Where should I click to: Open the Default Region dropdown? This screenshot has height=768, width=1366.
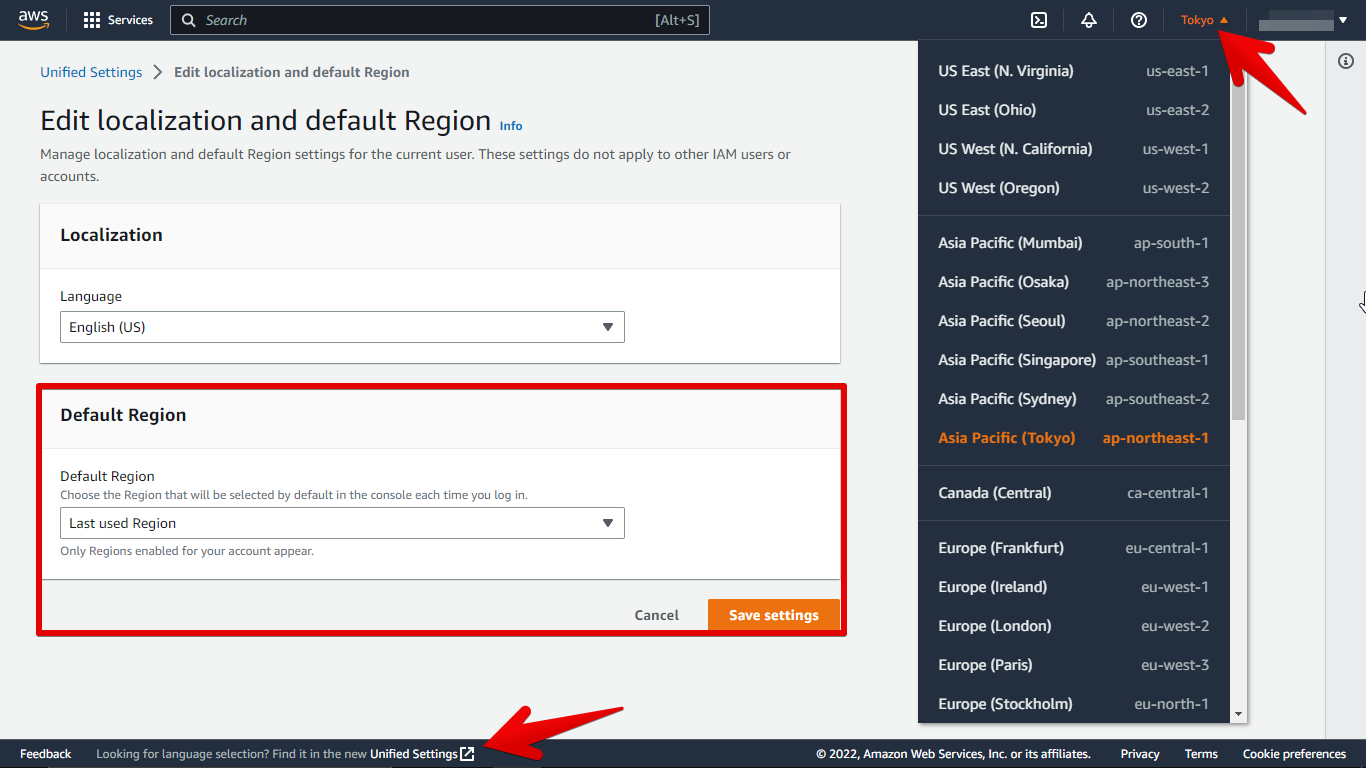(342, 523)
